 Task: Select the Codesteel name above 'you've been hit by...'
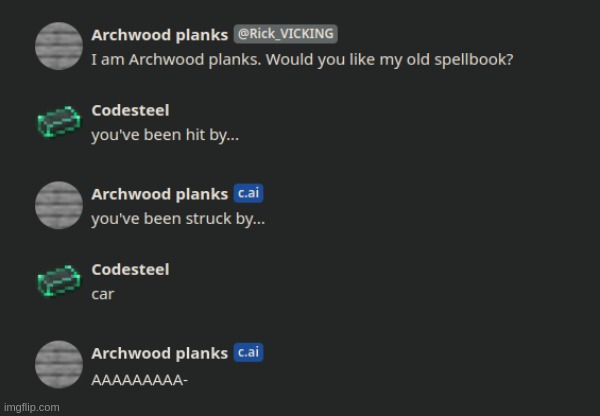(x=130, y=110)
